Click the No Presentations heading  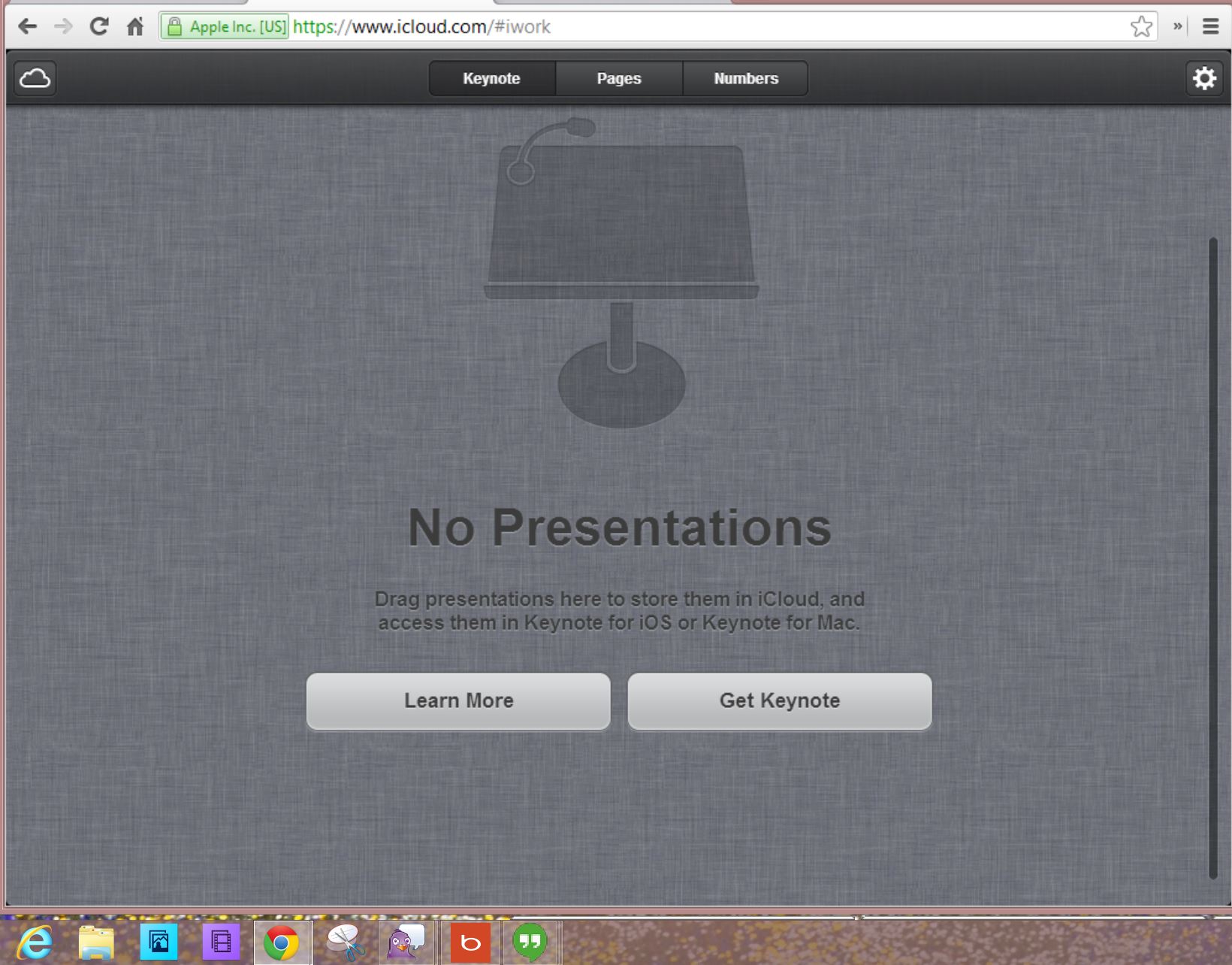coord(620,527)
